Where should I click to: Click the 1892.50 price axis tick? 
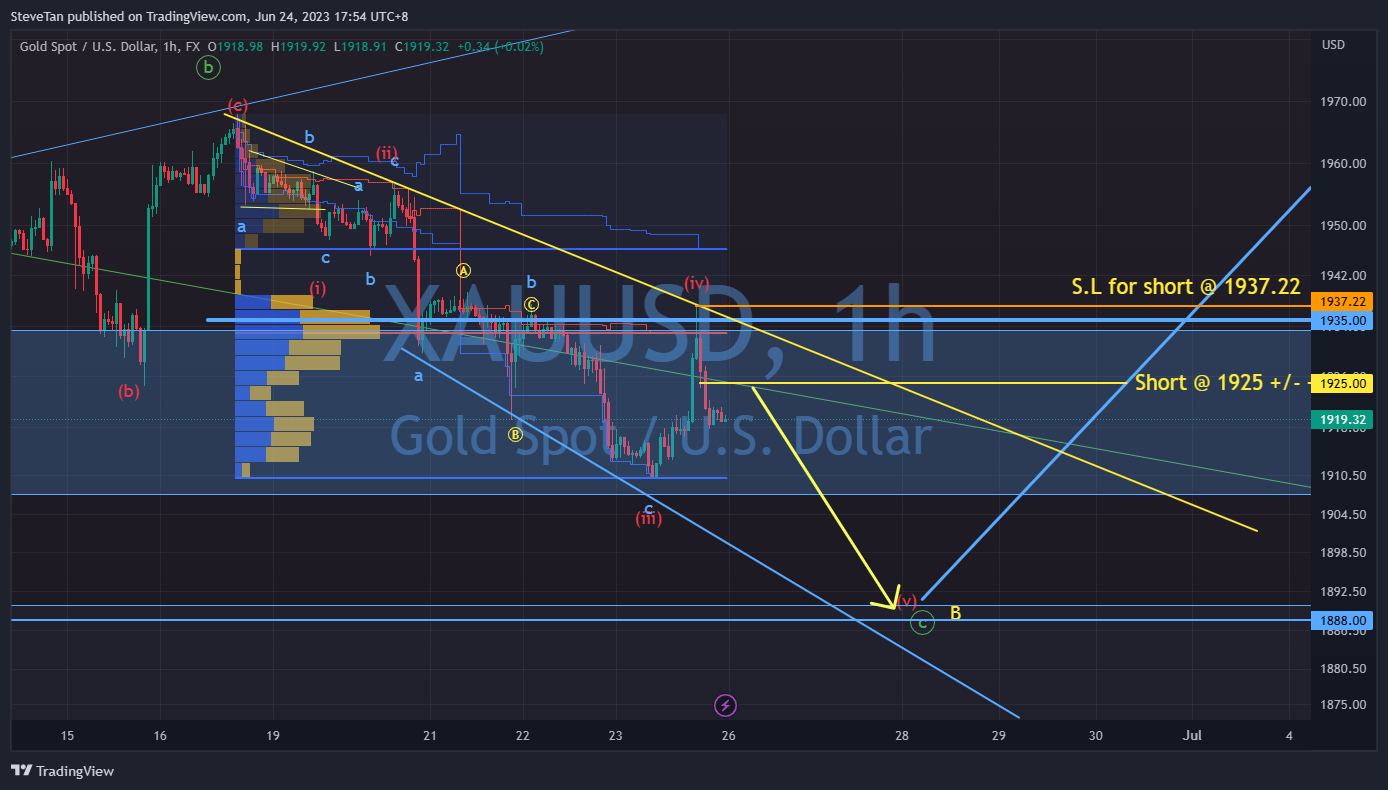[1343, 591]
